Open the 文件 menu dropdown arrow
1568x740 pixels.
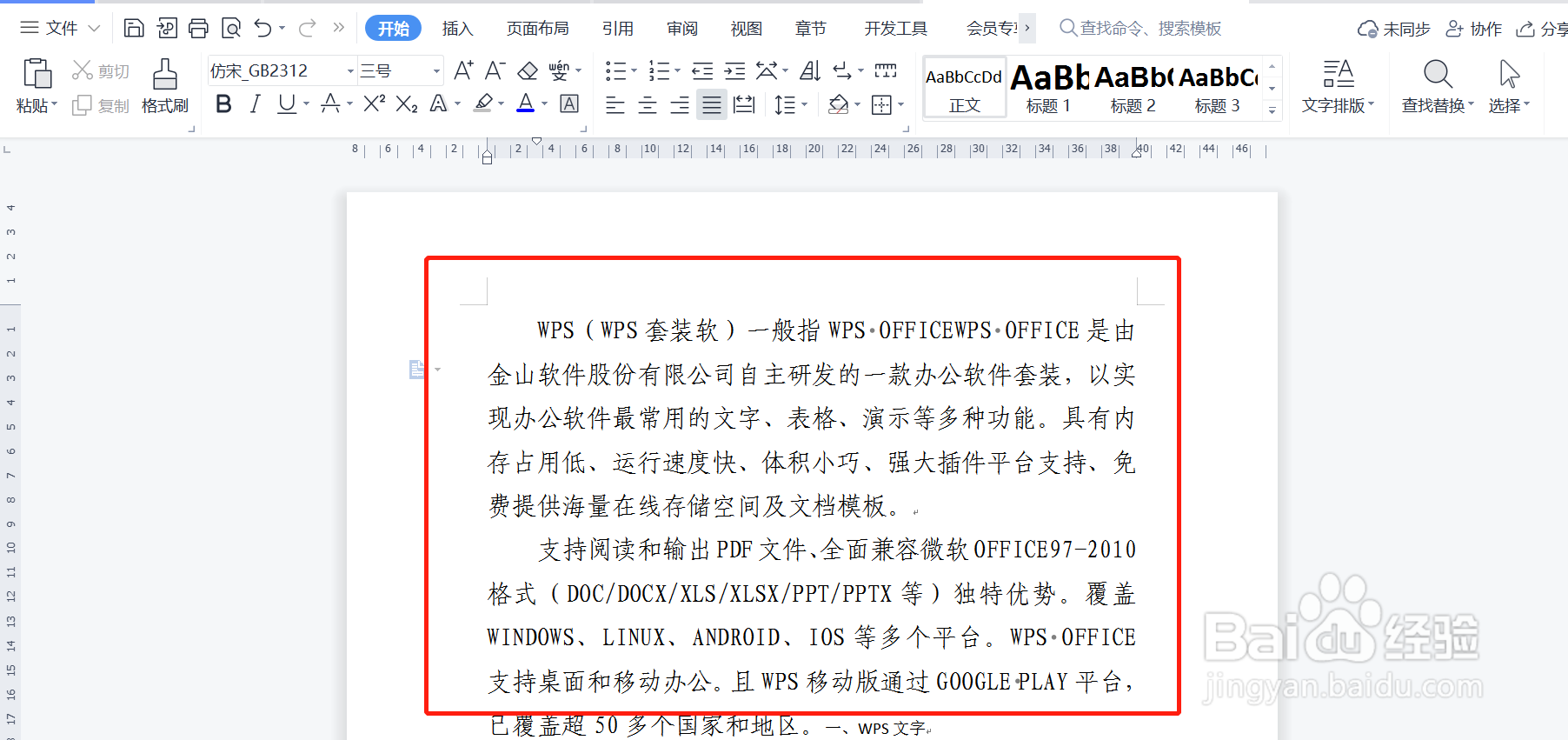(94, 29)
